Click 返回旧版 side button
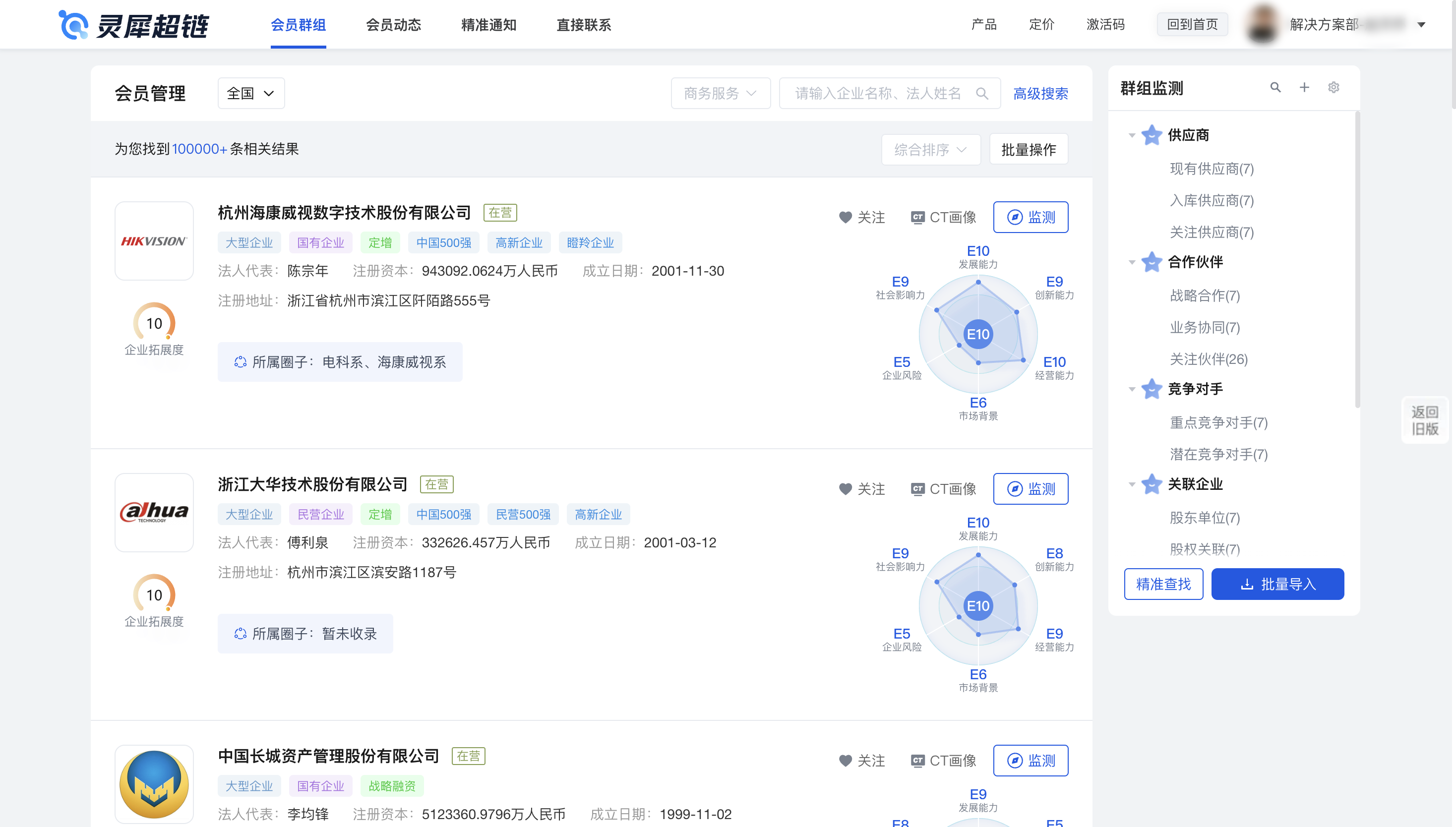Image resolution: width=1456 pixels, height=827 pixels. [1425, 420]
